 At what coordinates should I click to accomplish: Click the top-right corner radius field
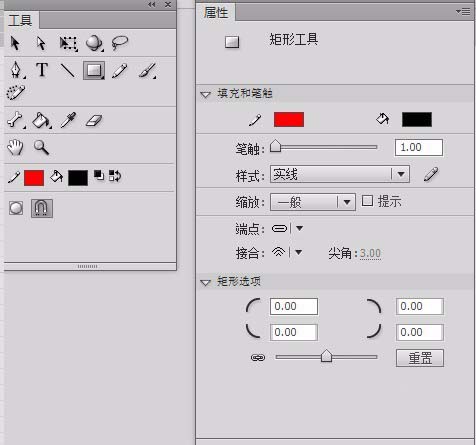tap(420, 306)
